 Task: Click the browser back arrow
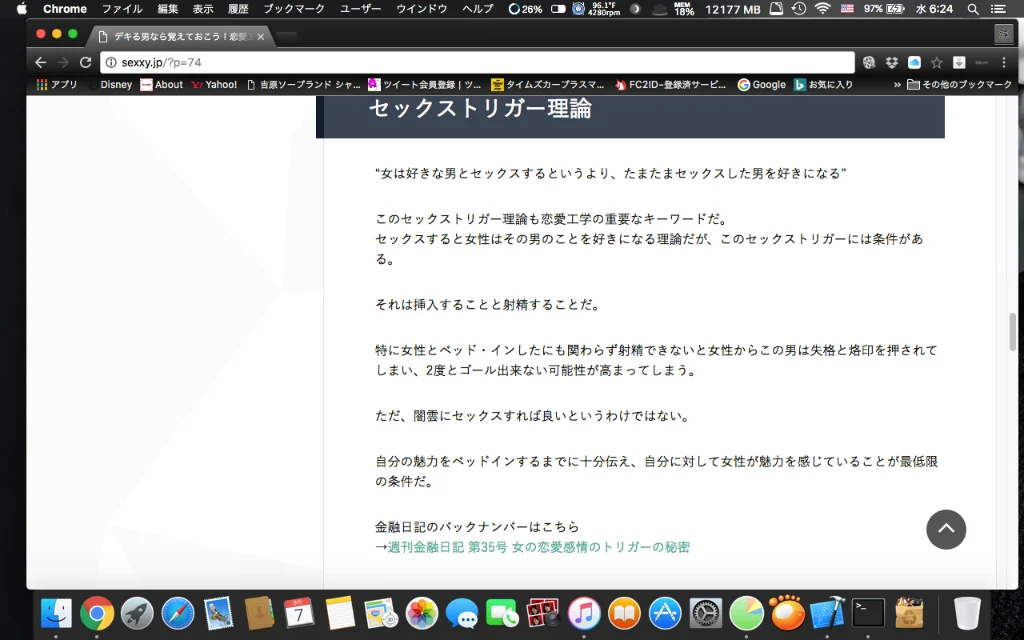40,62
